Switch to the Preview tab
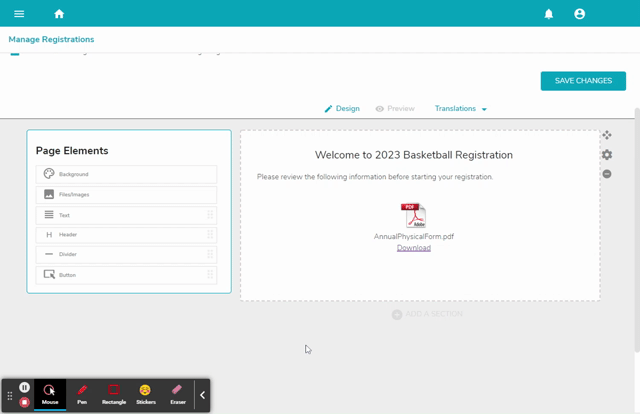The width and height of the screenshot is (640, 414). tap(395, 109)
